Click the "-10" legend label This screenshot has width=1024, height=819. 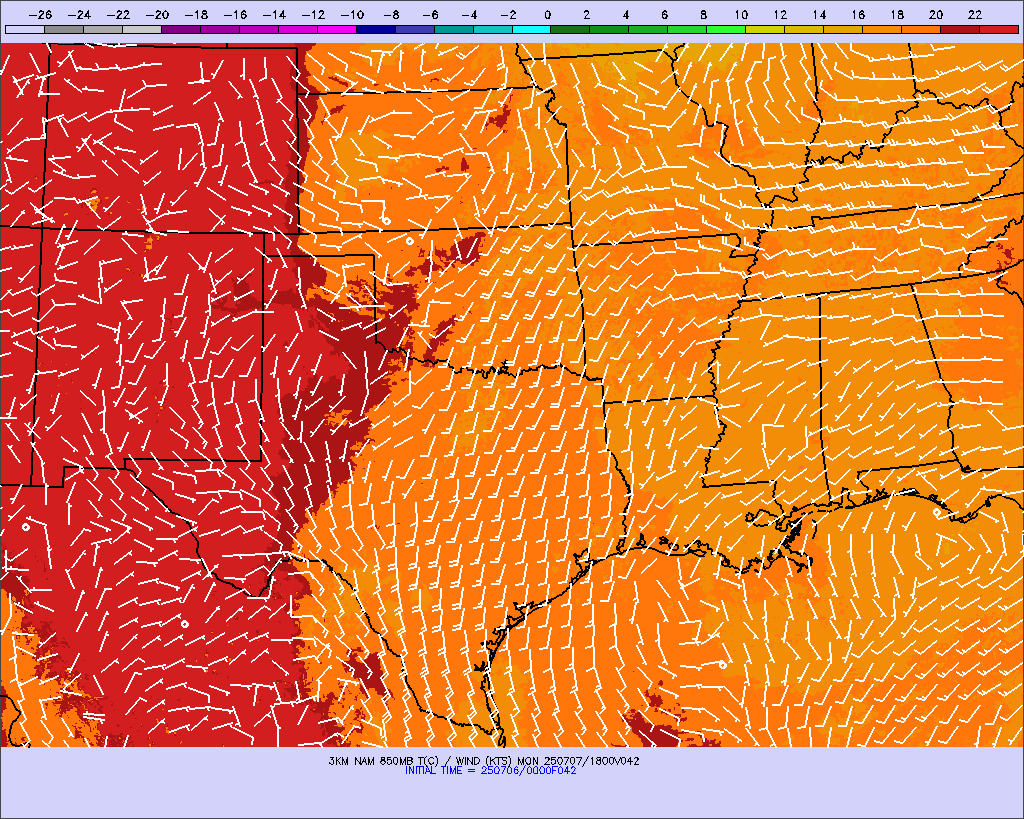(352, 14)
